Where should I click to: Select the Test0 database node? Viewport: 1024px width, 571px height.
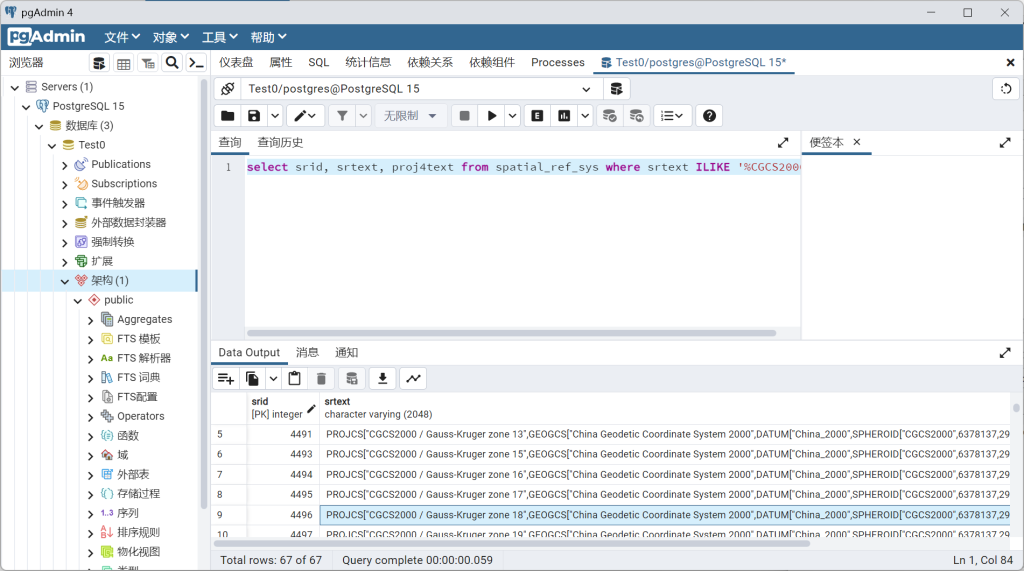[92, 145]
